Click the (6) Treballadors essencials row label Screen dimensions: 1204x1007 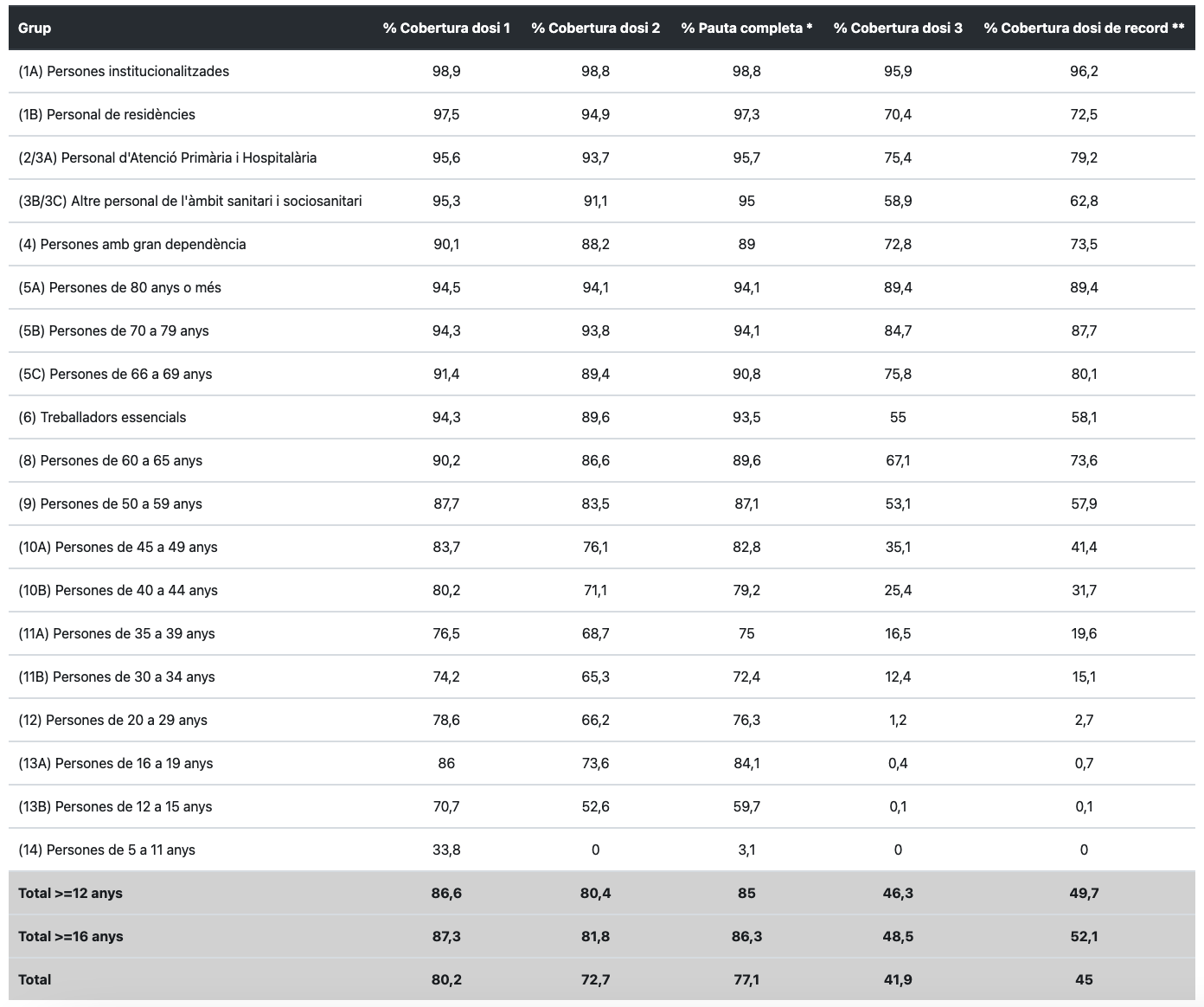[102, 417]
